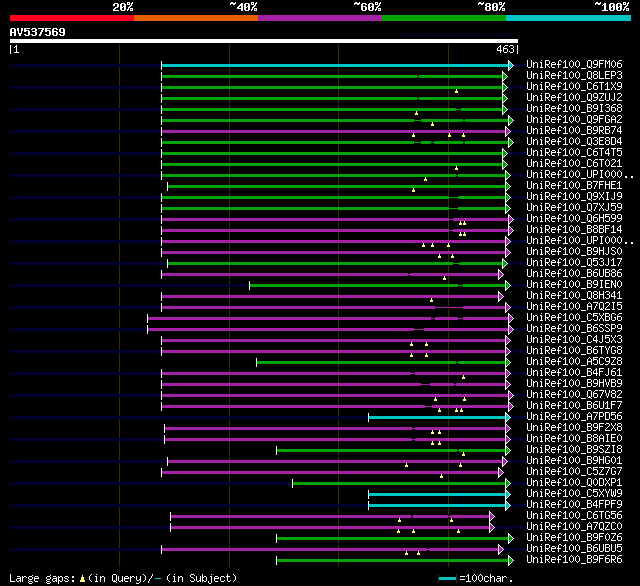Select the UniRef100_Q67V82 label
The width and height of the screenshot is (640, 586).
[x=574, y=395]
